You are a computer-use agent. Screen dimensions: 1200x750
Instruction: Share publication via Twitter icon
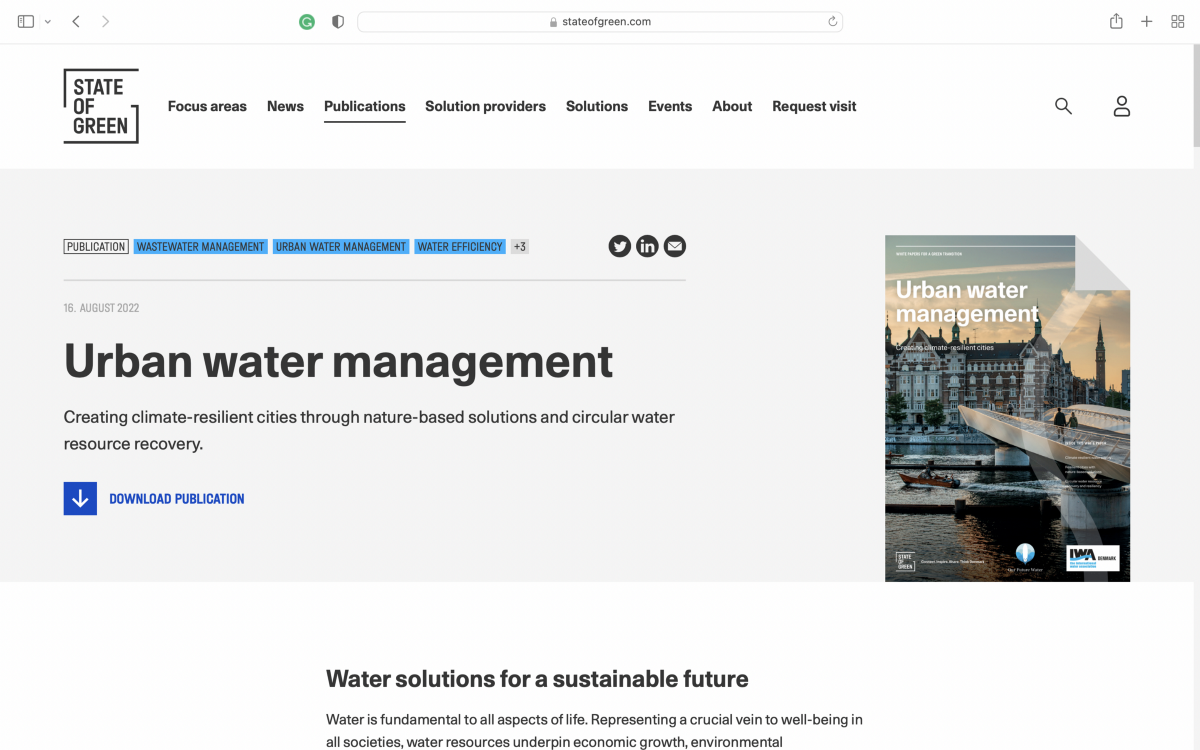point(620,246)
